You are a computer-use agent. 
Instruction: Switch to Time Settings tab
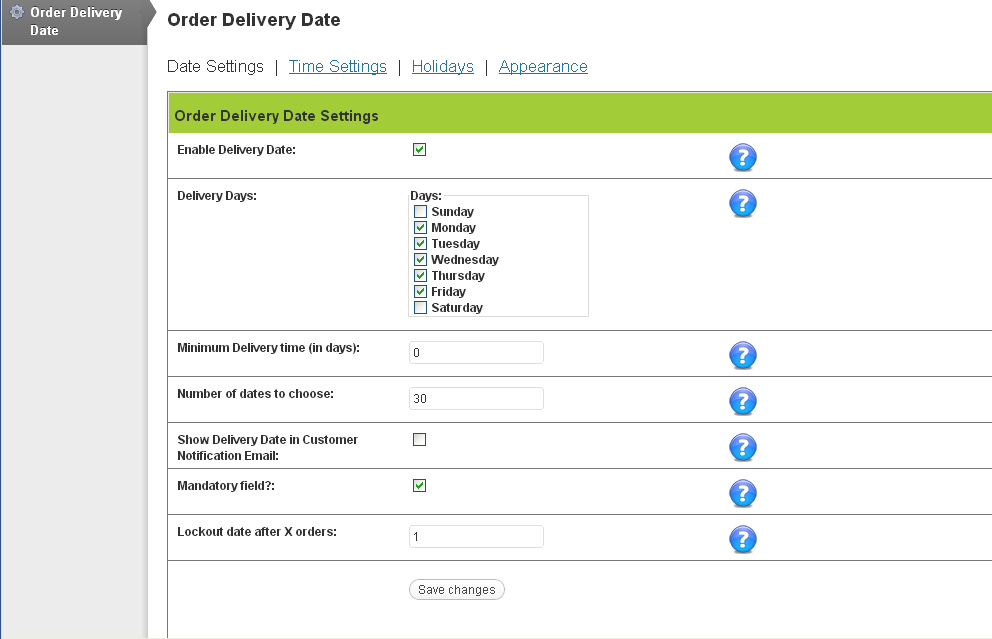click(x=337, y=66)
